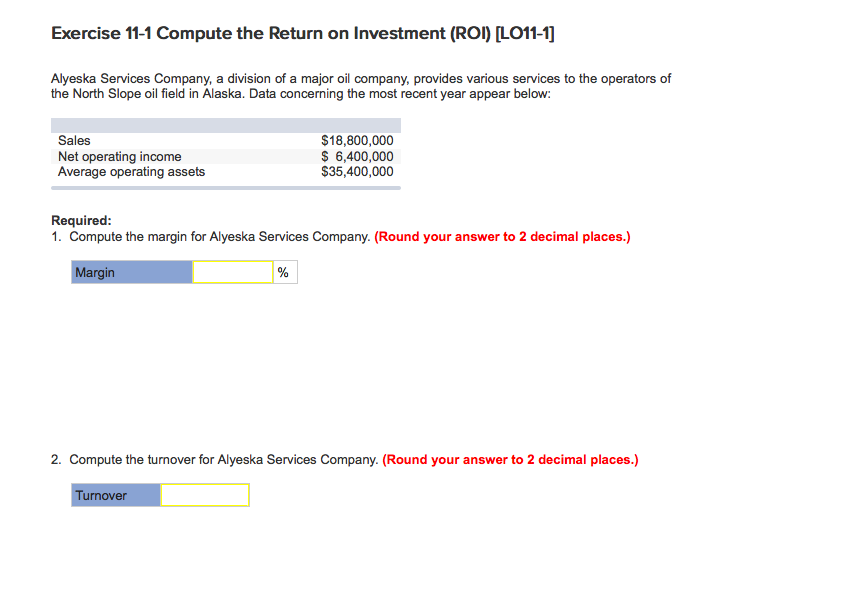Click the $18,800,000 Sales value
The height and width of the screenshot is (603, 866).
(x=357, y=140)
